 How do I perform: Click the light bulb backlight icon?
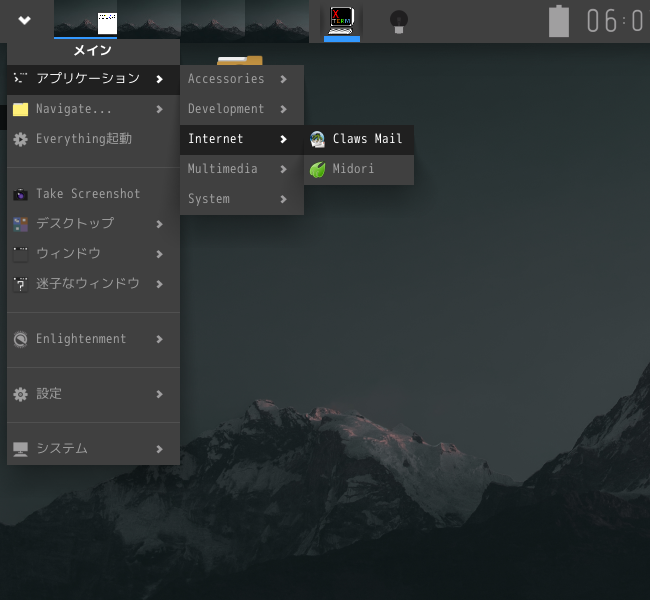point(399,22)
